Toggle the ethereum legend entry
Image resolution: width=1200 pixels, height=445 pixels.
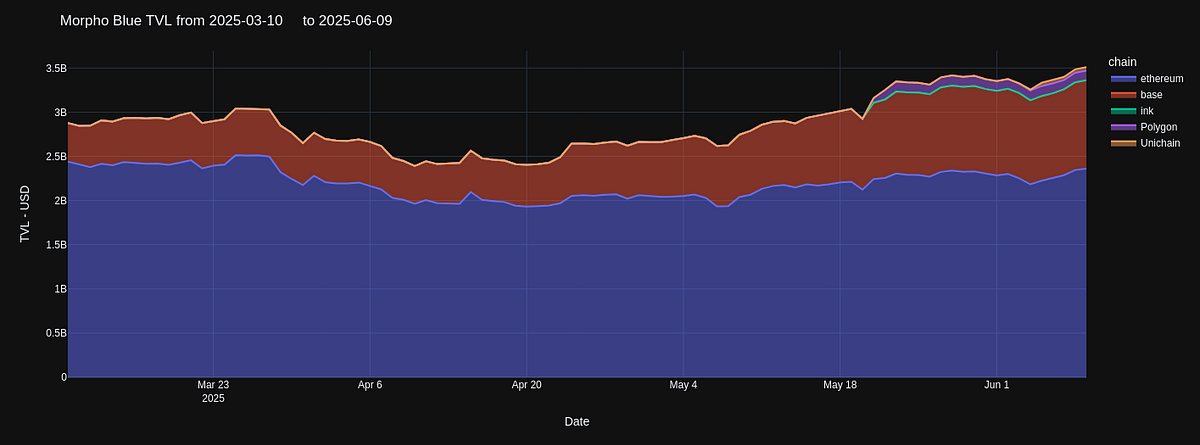pos(1147,78)
